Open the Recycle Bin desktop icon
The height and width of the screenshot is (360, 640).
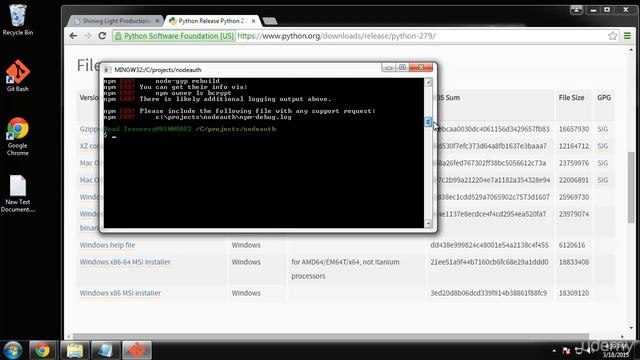(18, 20)
